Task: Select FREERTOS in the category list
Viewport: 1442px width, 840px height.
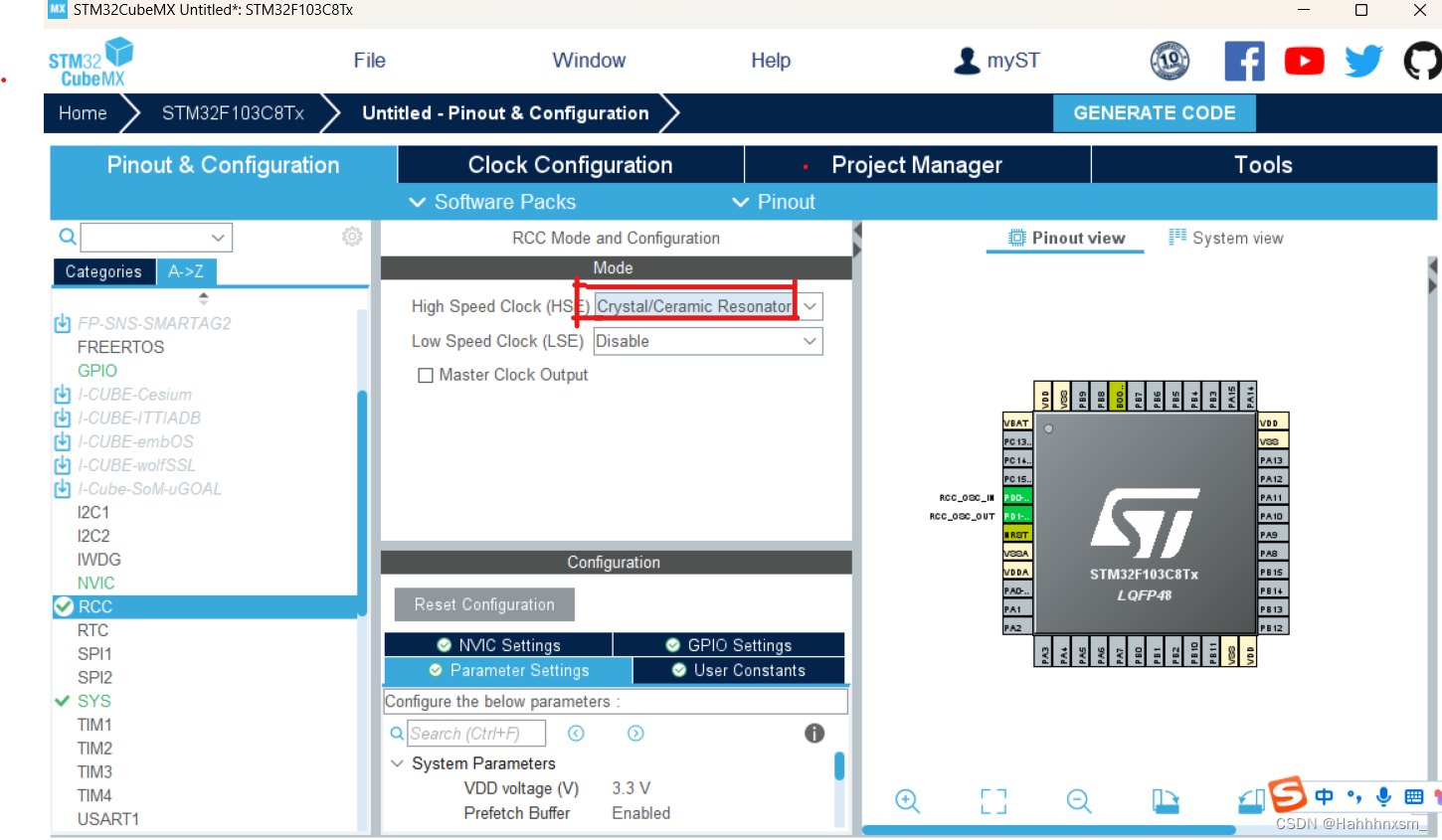Action: 120,347
